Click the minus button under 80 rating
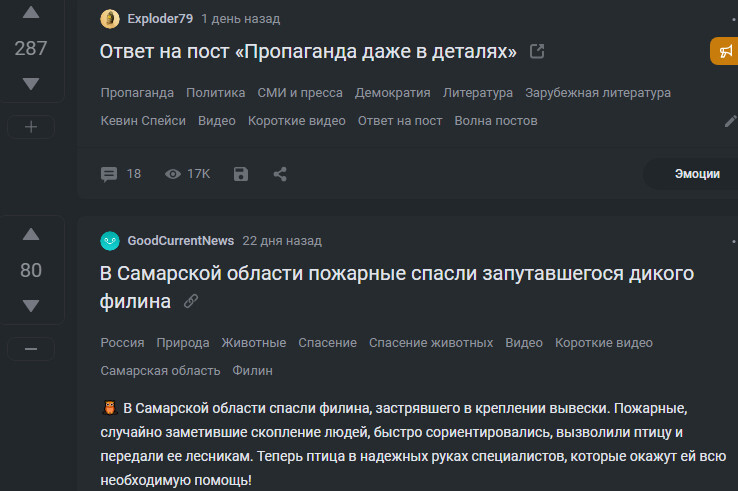 tap(31, 348)
